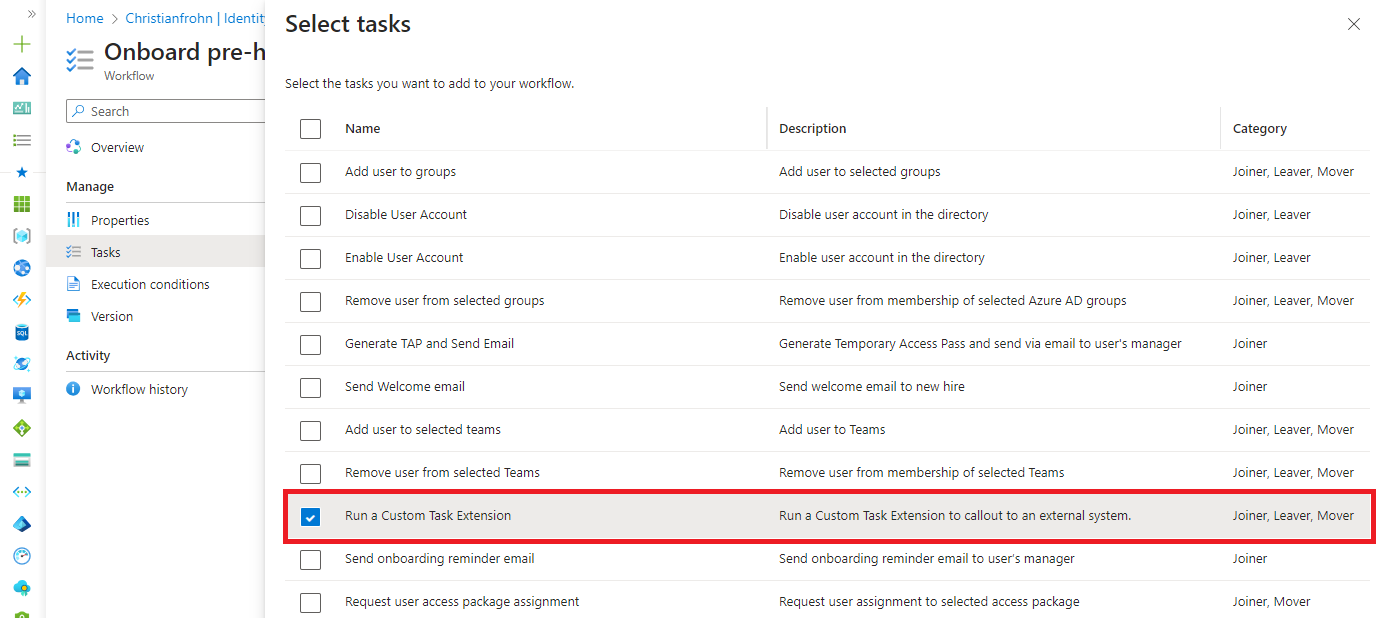1385x618 pixels.
Task: Uncheck Run a Custom Task Extension
Action: click(x=310, y=516)
